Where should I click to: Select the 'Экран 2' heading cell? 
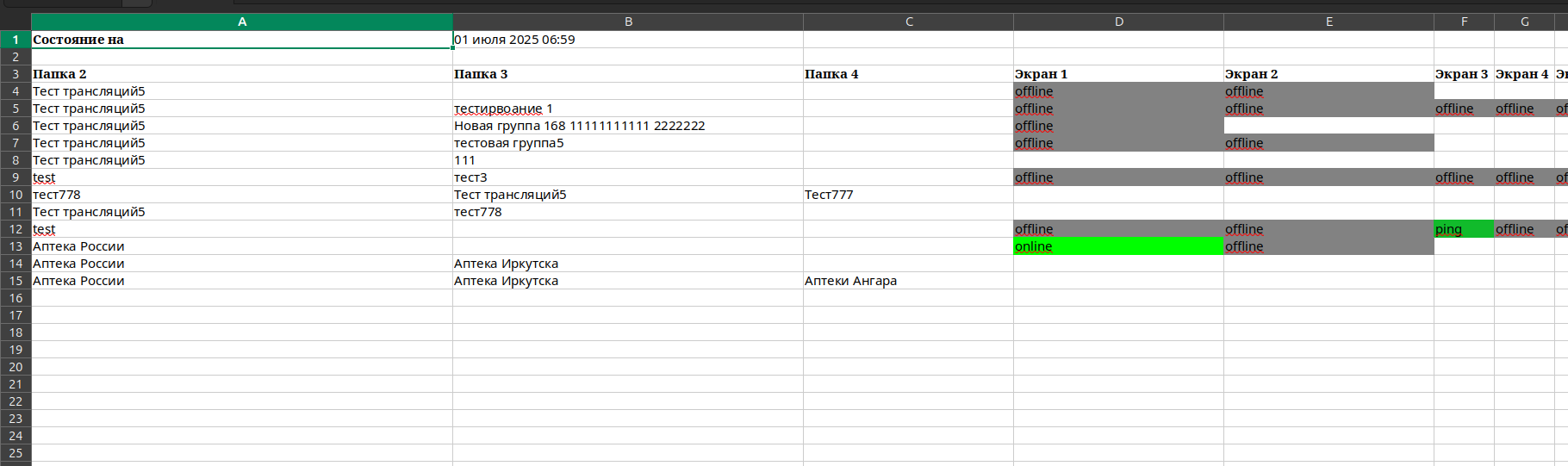1328,74
